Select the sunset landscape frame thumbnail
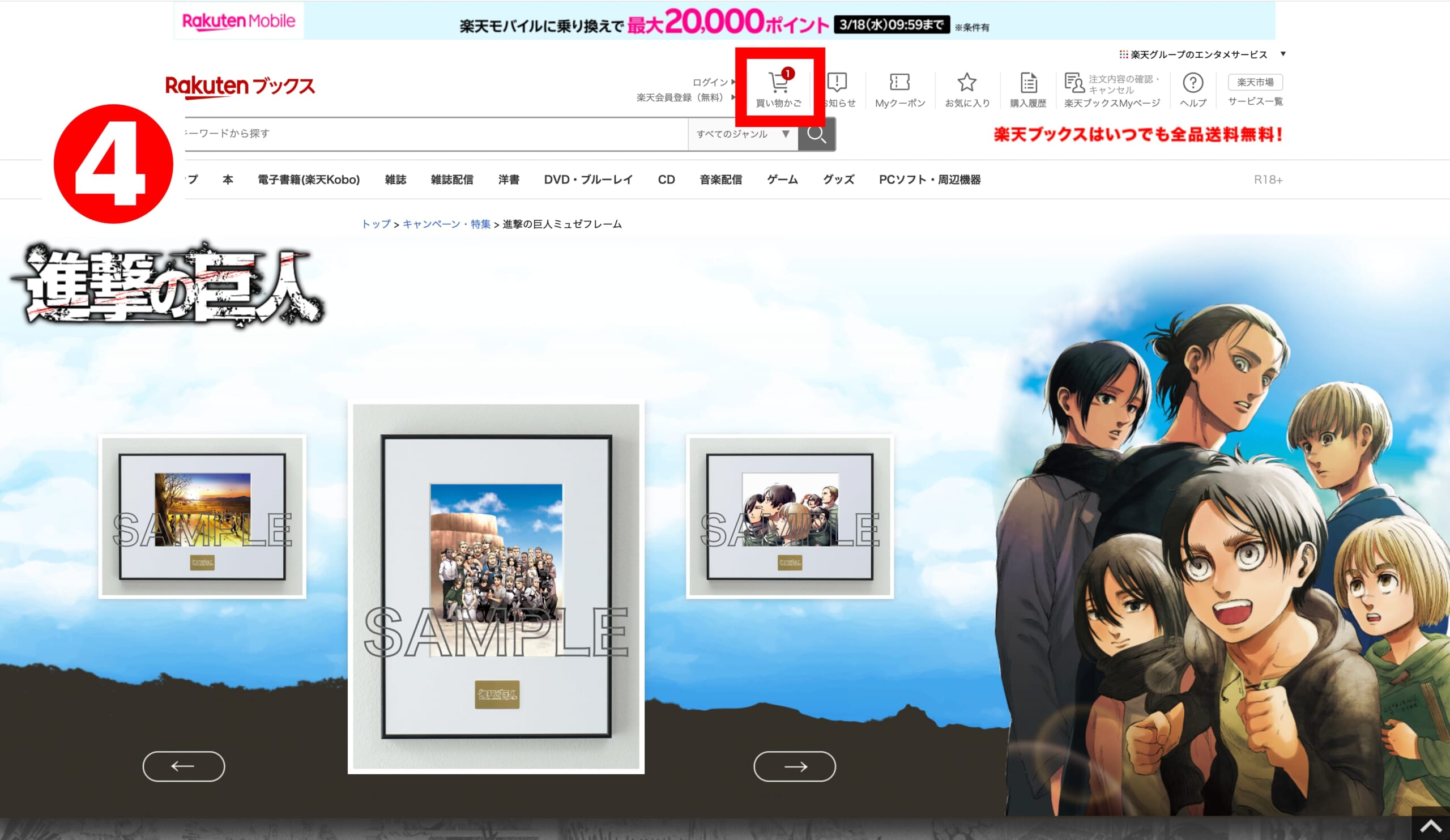This screenshot has height=840, width=1450. pos(202,516)
